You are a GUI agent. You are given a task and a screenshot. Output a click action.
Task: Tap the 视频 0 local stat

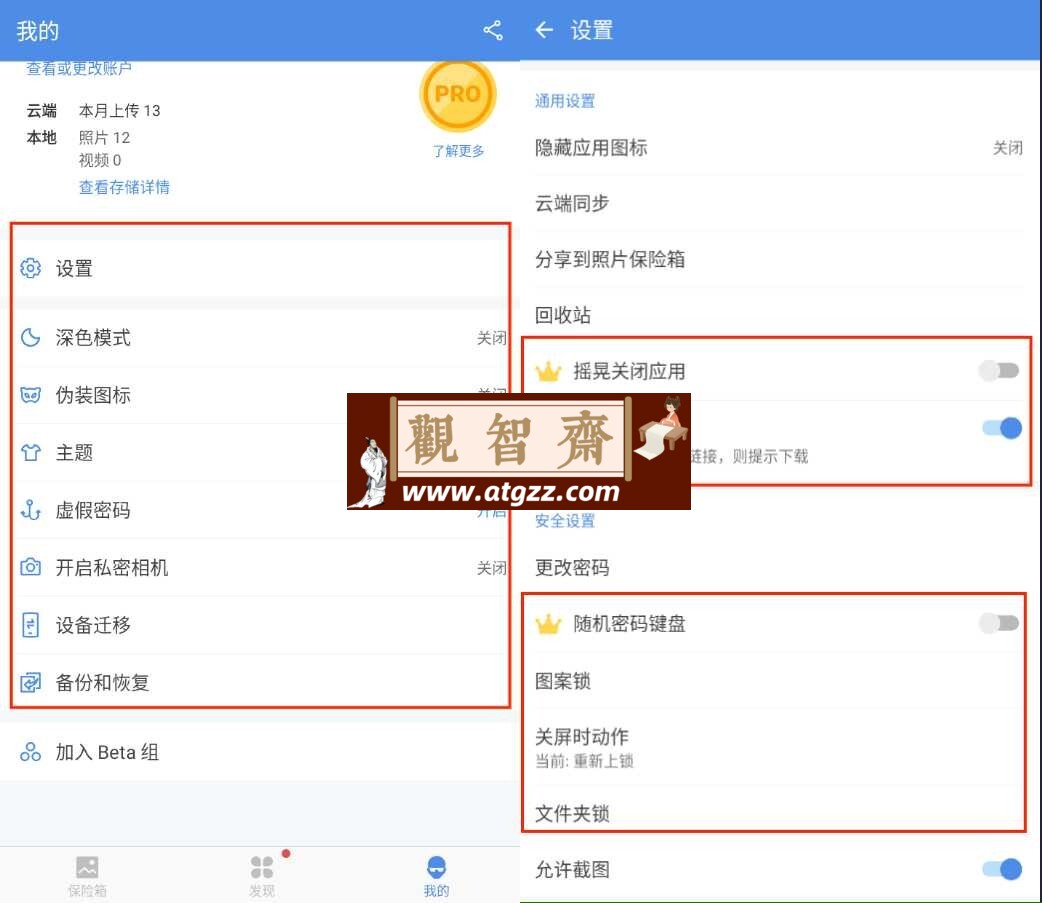pos(100,160)
